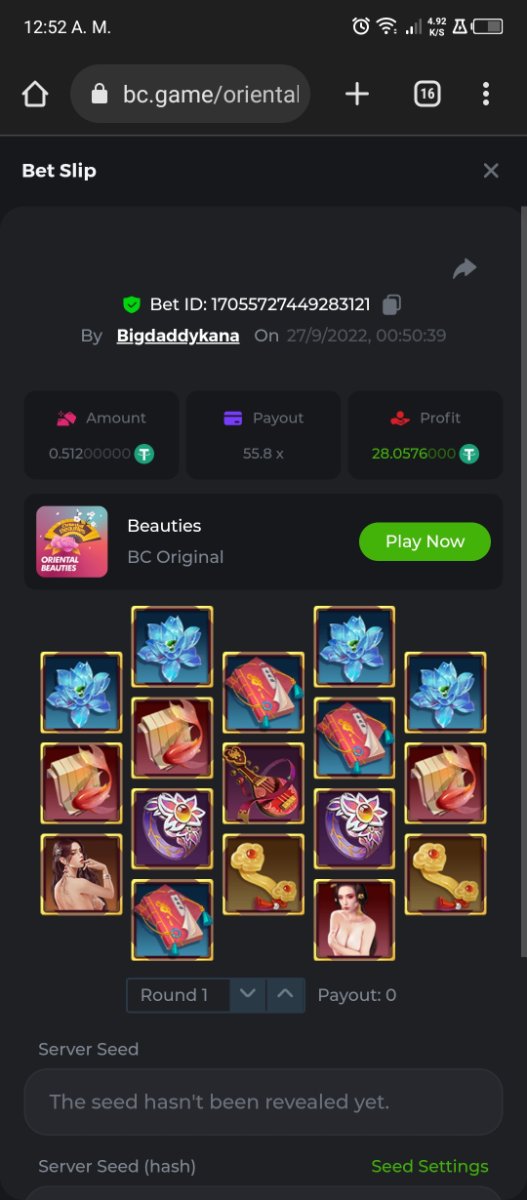Open a new browser tab with plus icon
This screenshot has width=527, height=1200.
click(x=357, y=94)
